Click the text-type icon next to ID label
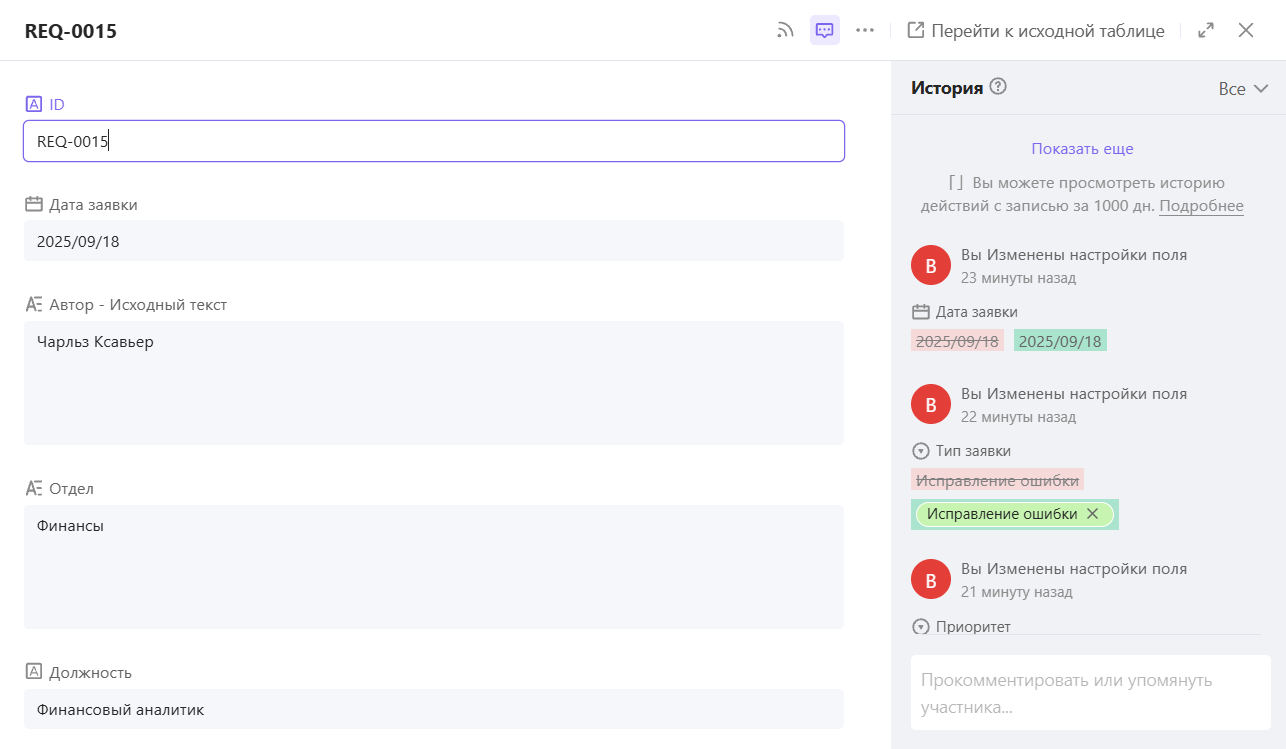 [x=33, y=104]
